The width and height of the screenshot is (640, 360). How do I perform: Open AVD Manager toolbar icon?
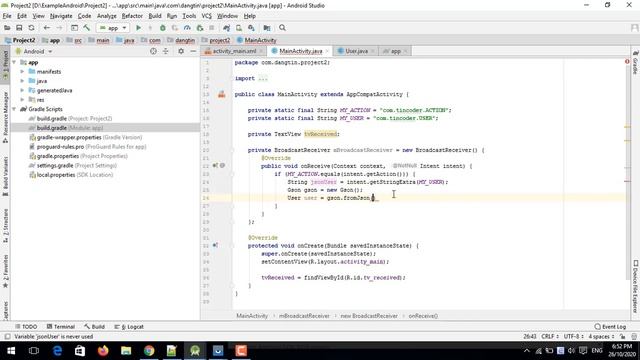239,28
